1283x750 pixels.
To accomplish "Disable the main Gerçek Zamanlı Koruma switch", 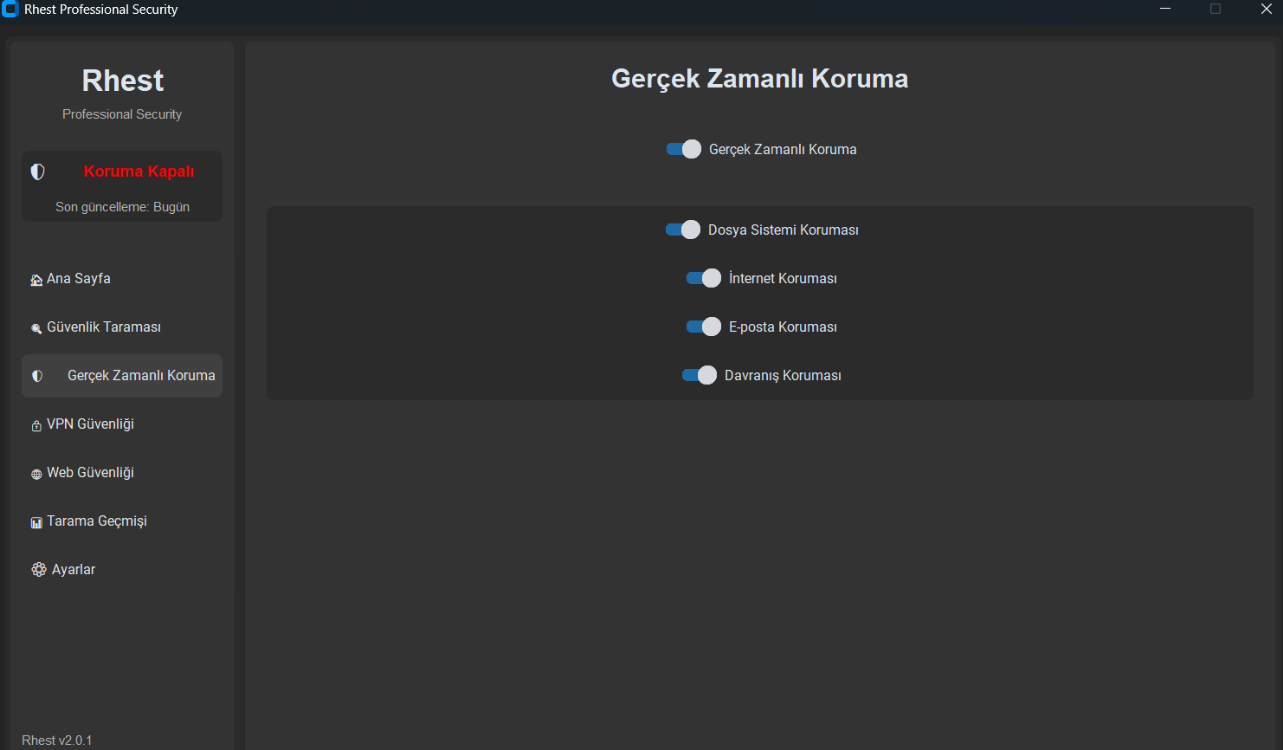I will click(x=684, y=149).
